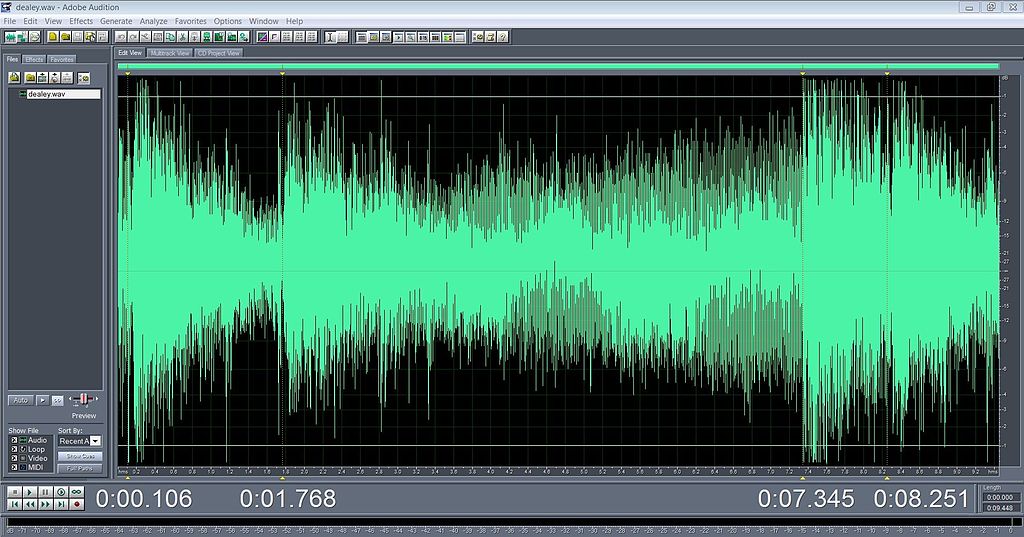Screen dimensions: 1024x537
Task: Click the scissors Cut toolbar icon
Action: 183,37
